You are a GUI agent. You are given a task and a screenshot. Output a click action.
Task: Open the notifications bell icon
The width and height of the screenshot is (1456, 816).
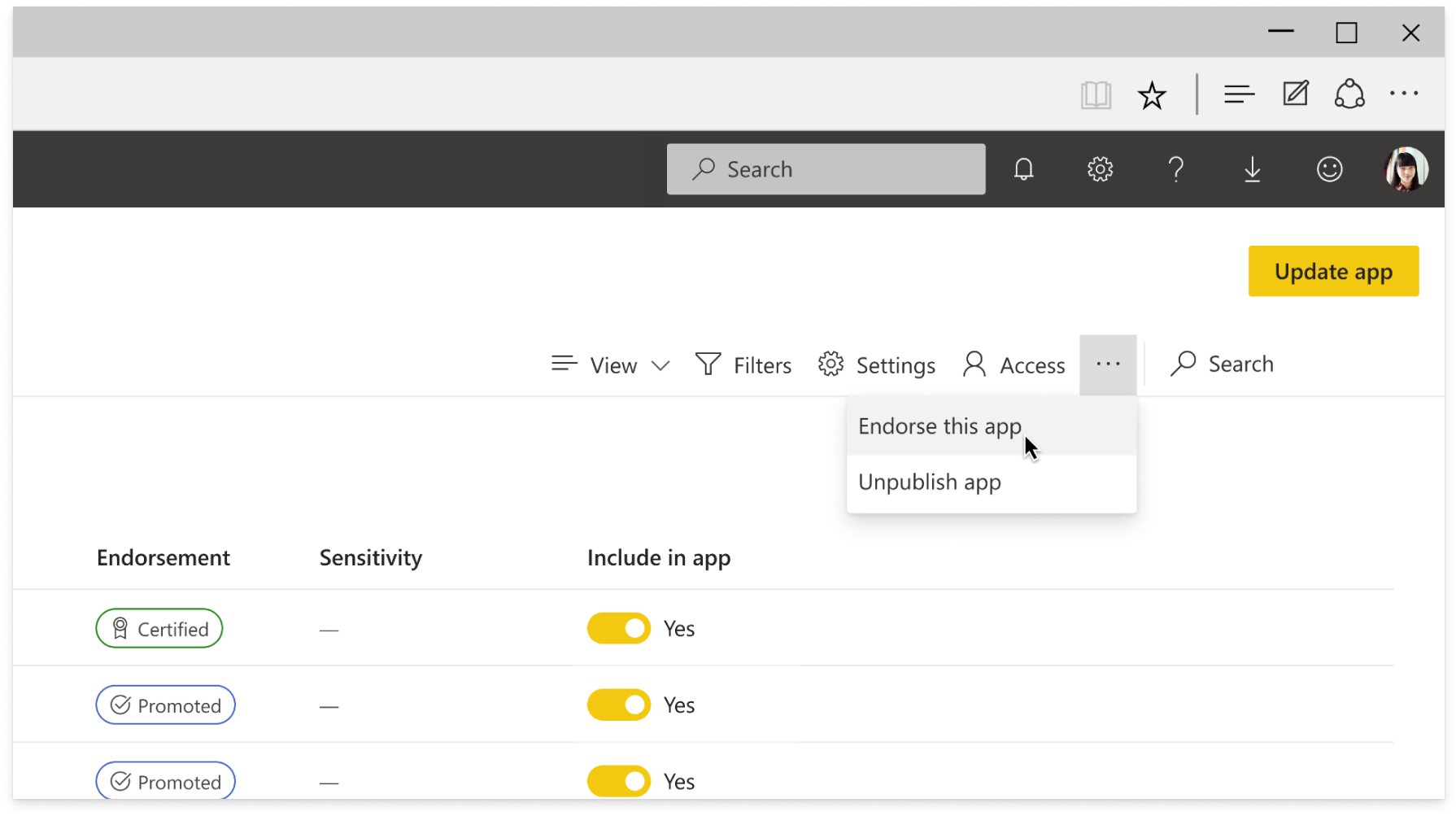point(1023,169)
